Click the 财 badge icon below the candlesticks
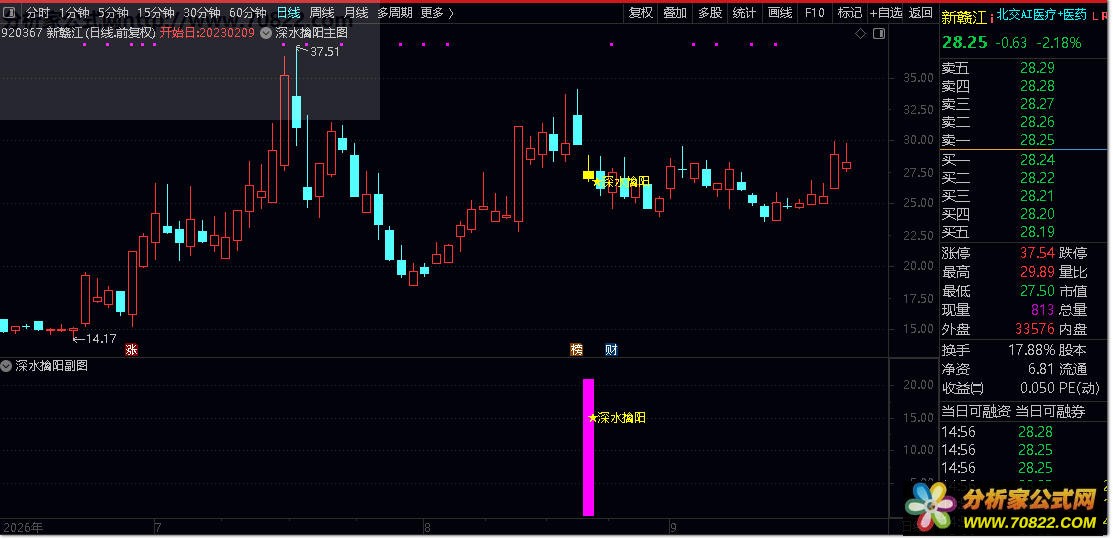The height and width of the screenshot is (539, 1113). (x=610, y=349)
